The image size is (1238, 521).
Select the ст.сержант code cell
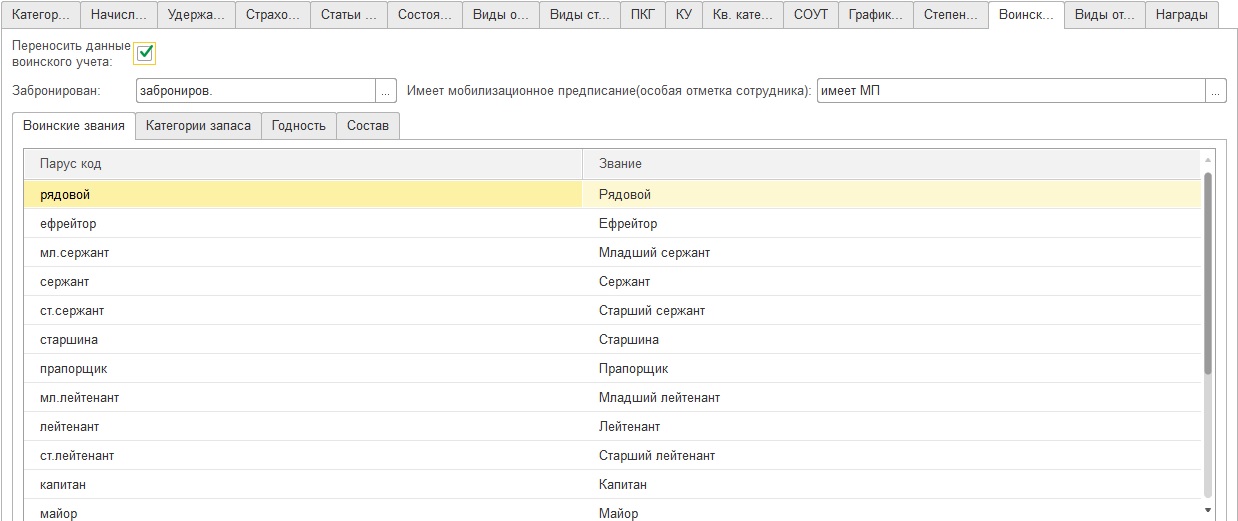tap(303, 311)
